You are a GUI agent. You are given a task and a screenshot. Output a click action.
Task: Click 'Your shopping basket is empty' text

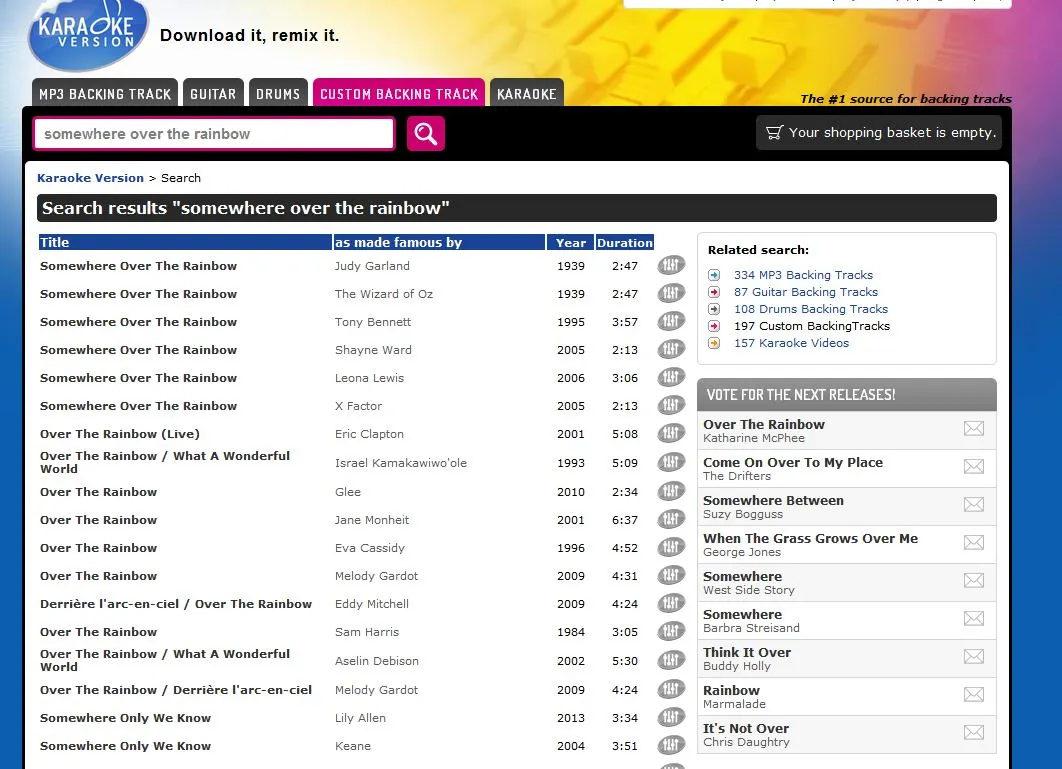(892, 132)
